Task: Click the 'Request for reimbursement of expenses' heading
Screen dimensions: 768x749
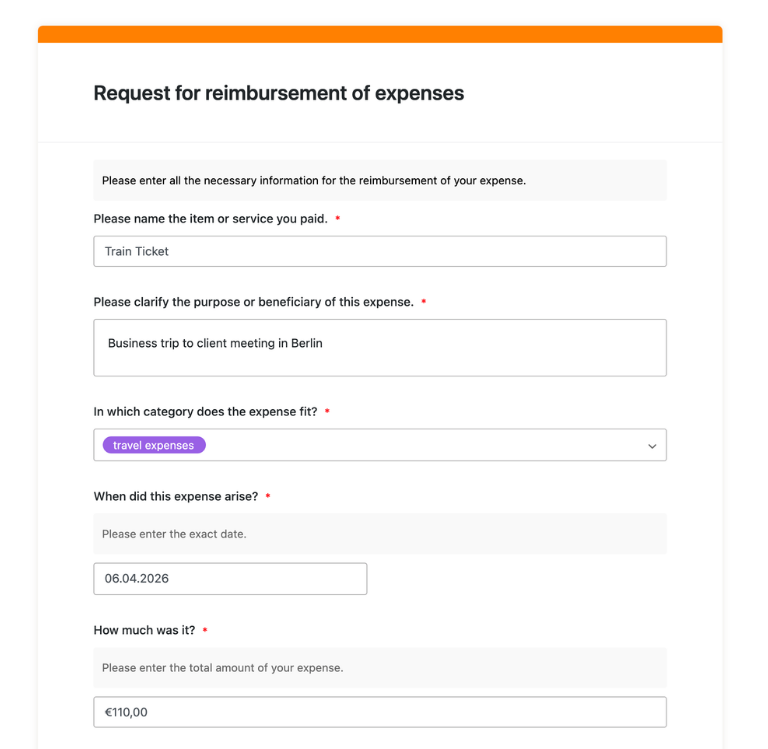Action: [x=279, y=93]
